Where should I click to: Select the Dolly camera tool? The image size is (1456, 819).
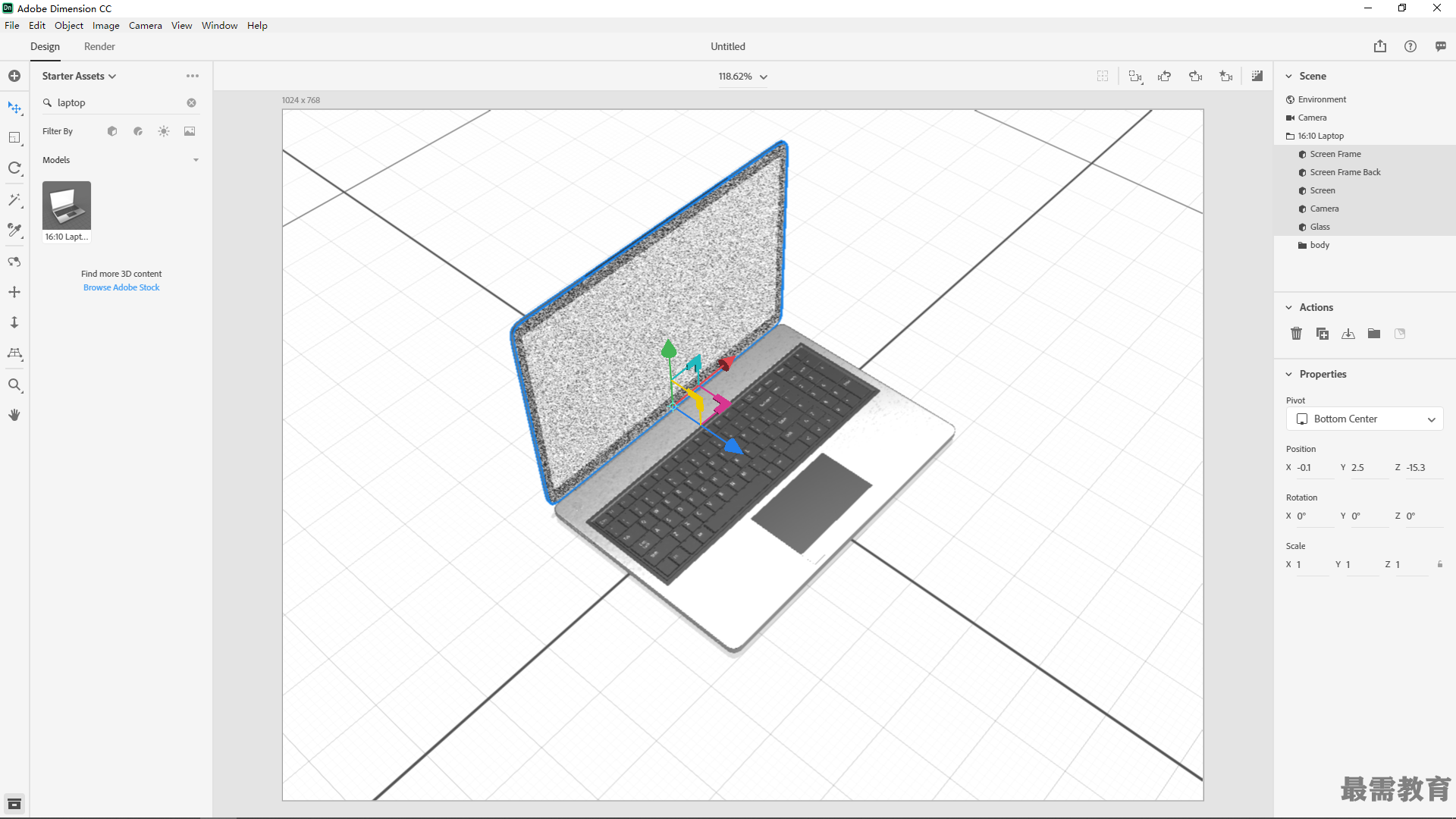point(14,322)
